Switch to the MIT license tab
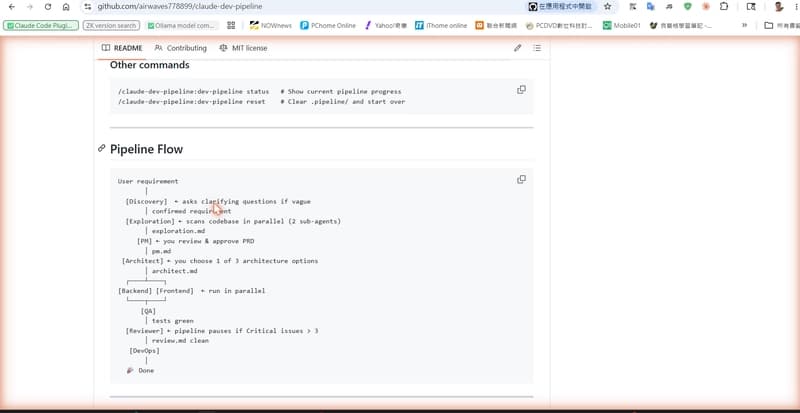The width and height of the screenshot is (800, 413). pos(243,48)
